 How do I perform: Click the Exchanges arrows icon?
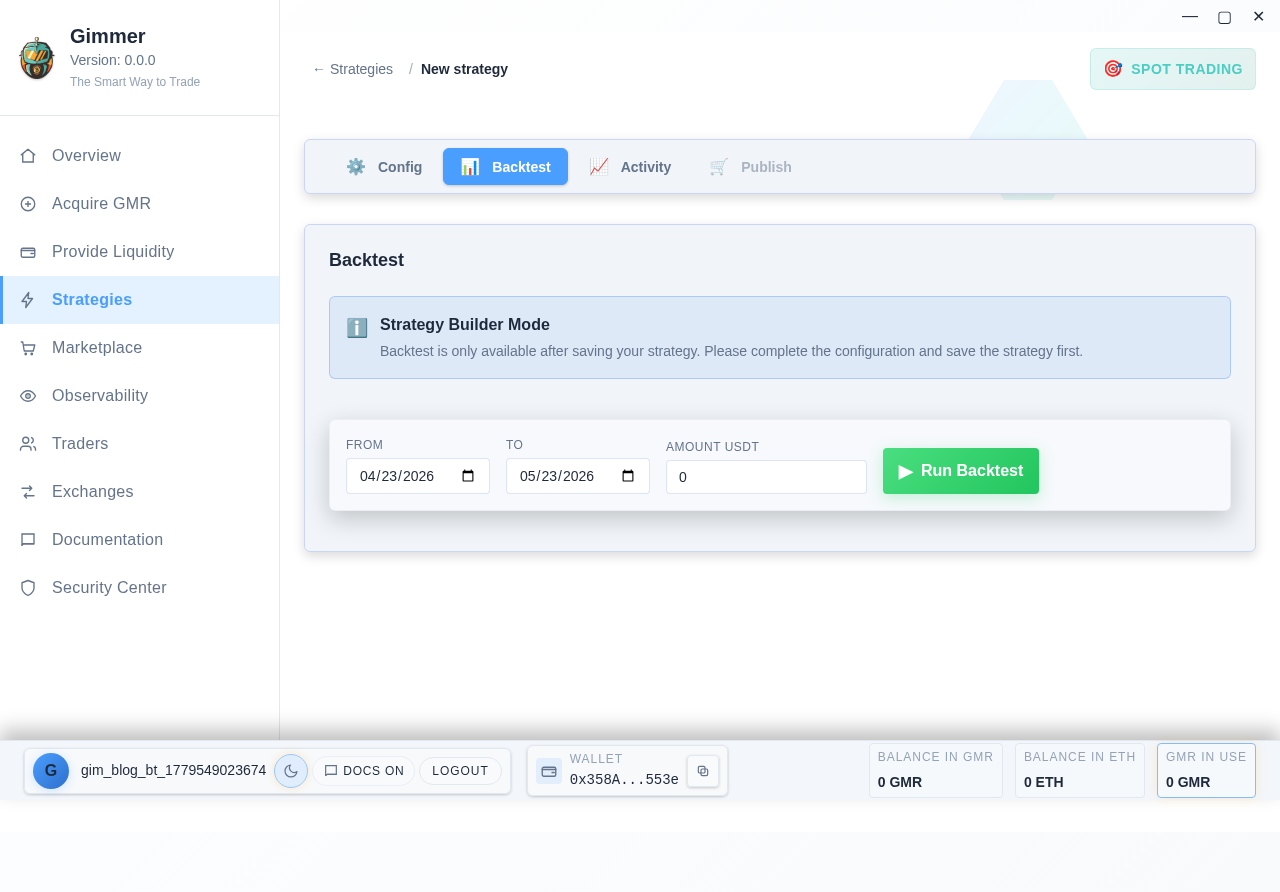point(28,492)
